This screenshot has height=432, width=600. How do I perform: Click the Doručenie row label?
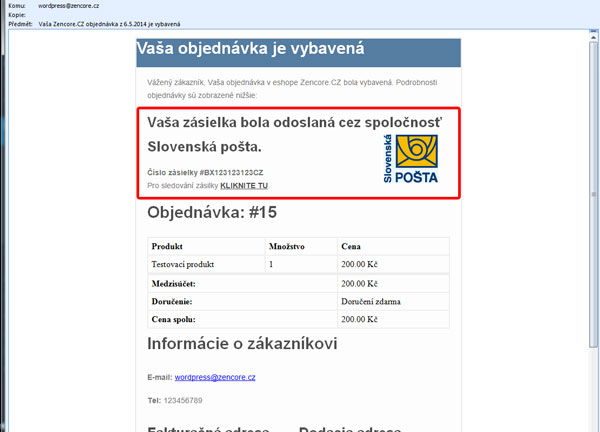click(x=172, y=302)
